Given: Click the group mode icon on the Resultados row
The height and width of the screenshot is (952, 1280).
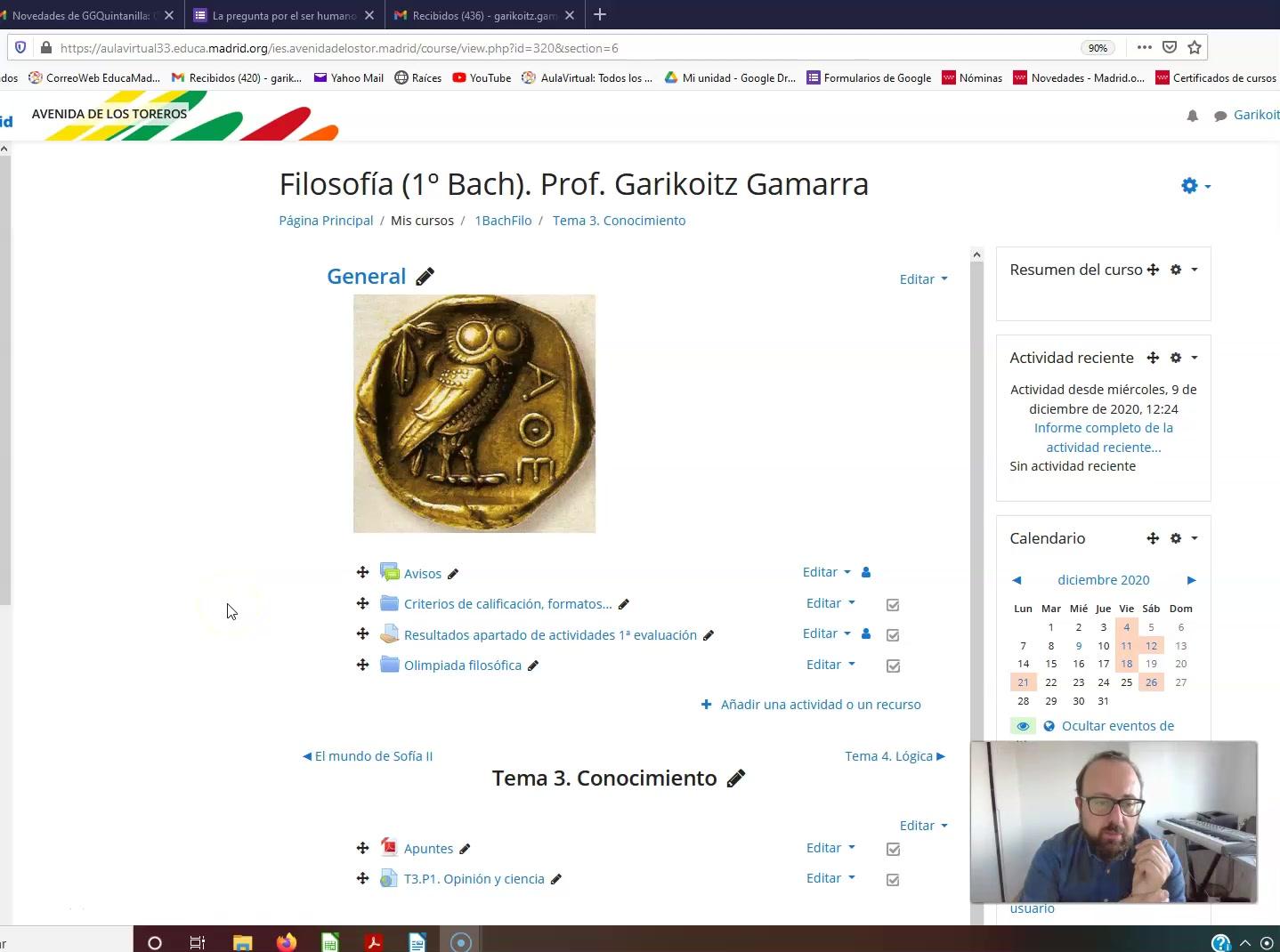Looking at the screenshot, I should (866, 633).
